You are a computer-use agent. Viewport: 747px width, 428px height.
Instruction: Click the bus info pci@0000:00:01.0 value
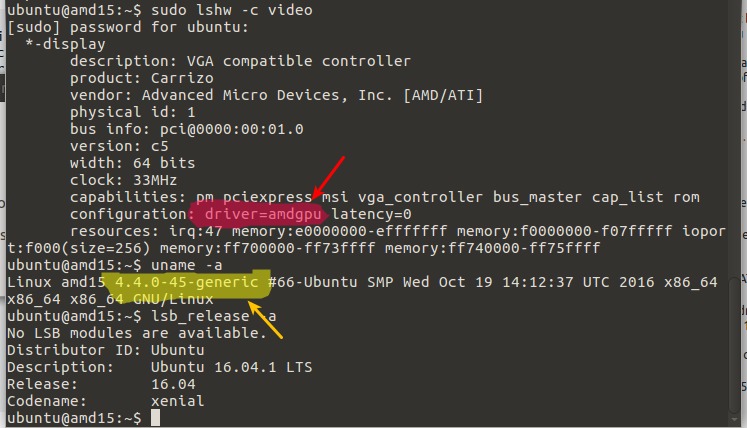coord(232,129)
